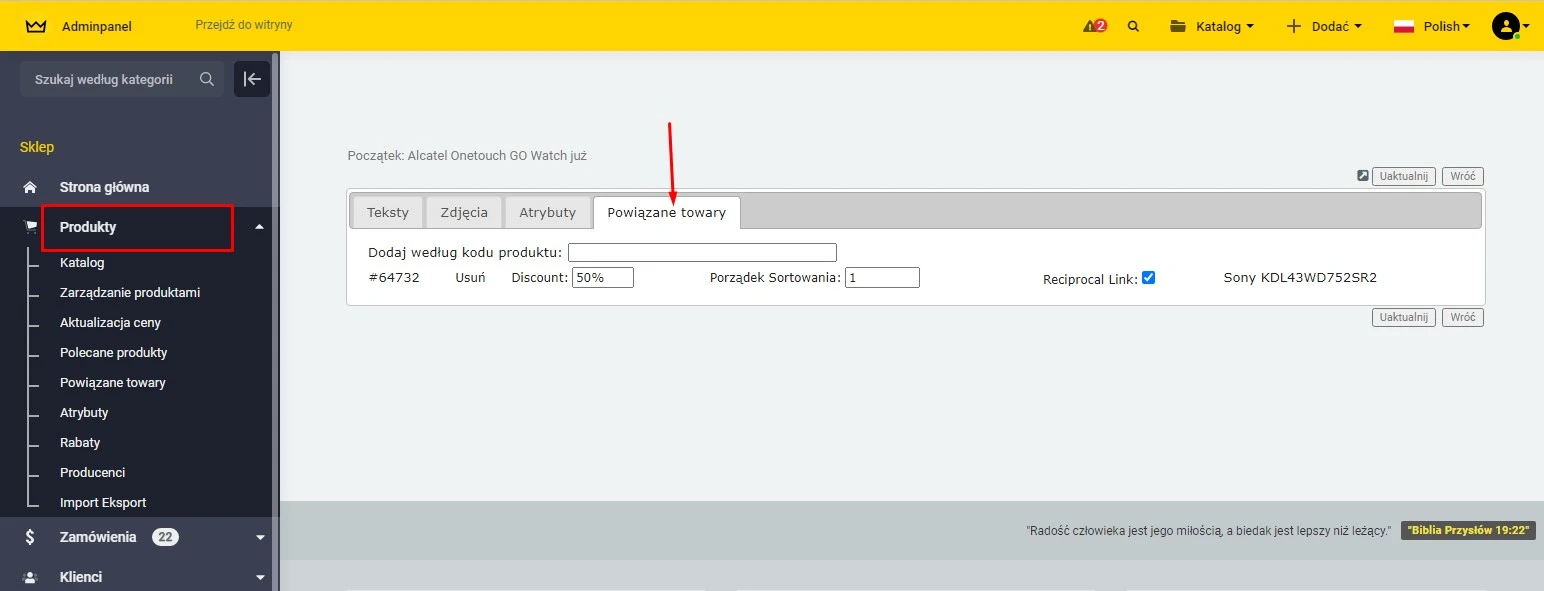Open Przejdź do witryny link
Viewport: 1544px width, 591px height.
(x=243, y=25)
